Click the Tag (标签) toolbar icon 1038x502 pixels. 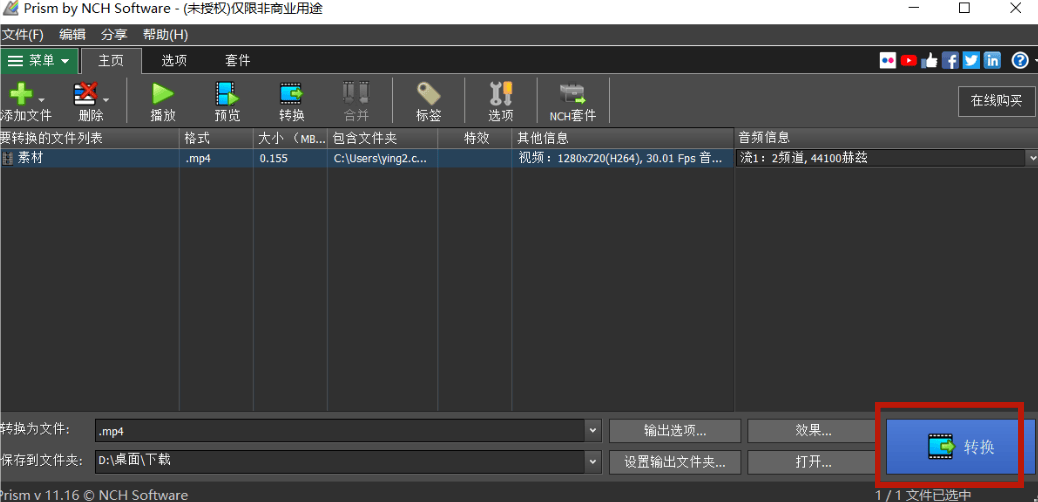[428, 95]
